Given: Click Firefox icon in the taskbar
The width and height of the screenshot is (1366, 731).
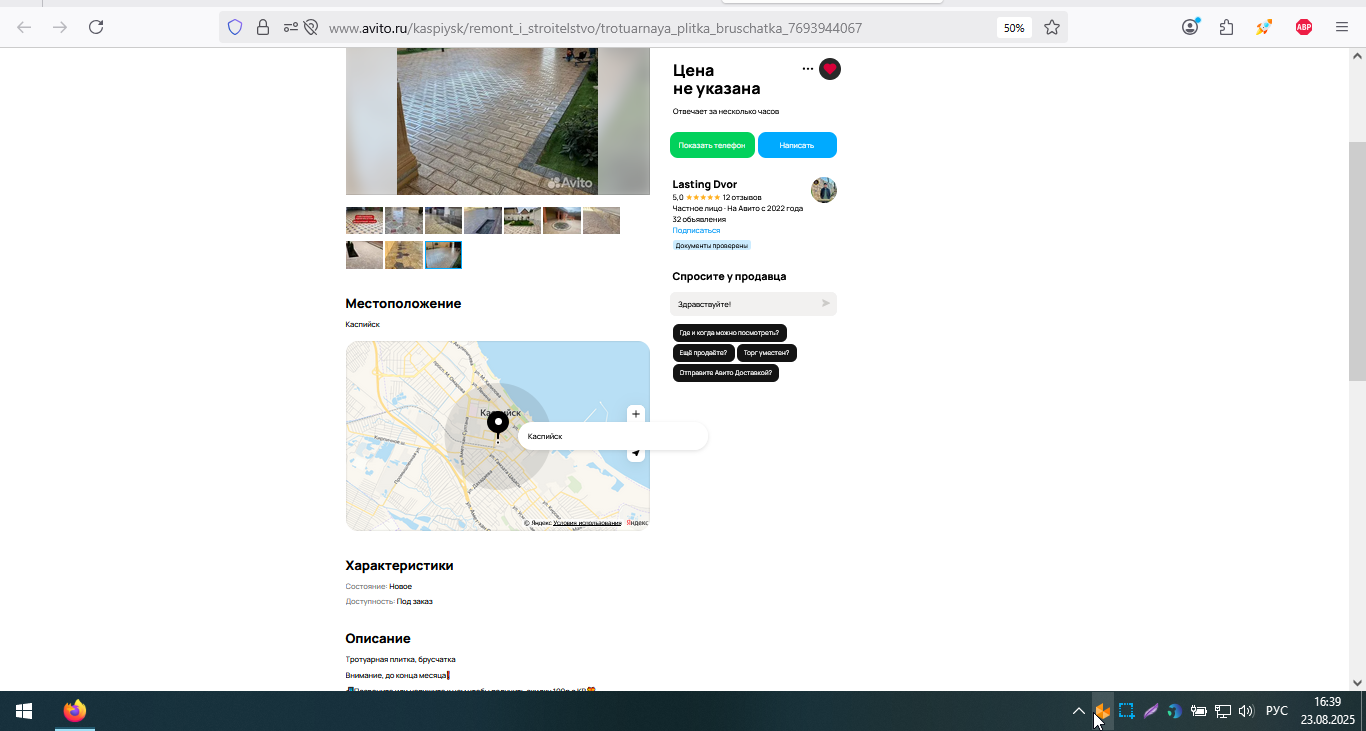Looking at the screenshot, I should 75,711.
